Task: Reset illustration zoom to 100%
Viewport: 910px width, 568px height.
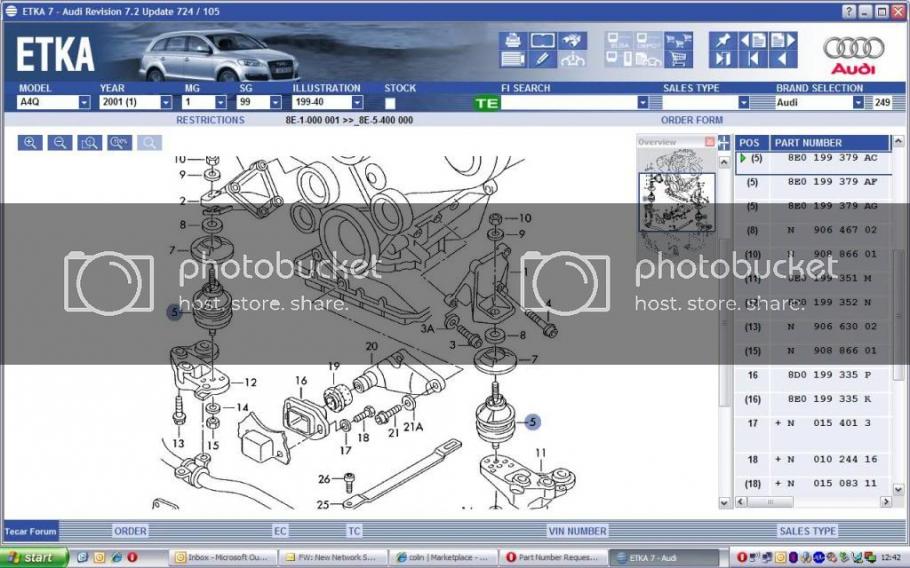Action: [x=120, y=143]
